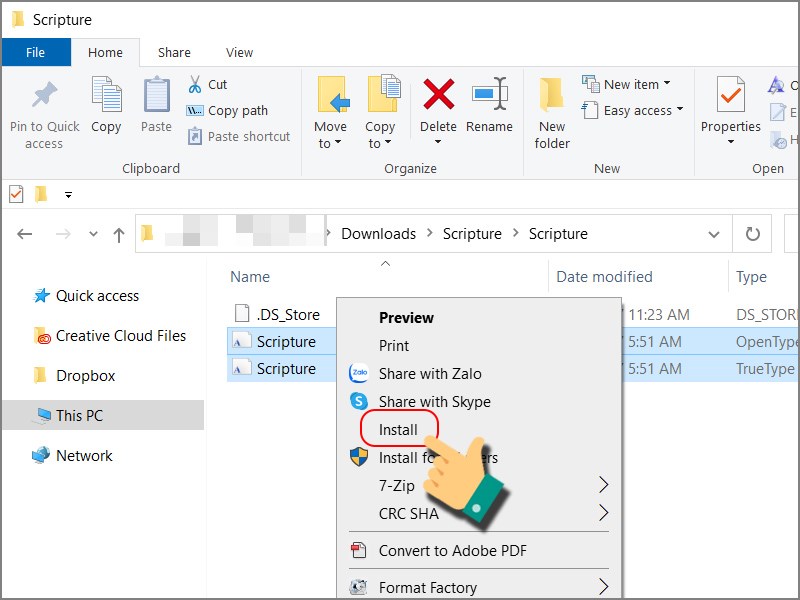This screenshot has width=800, height=600.
Task: Choose Install from the context menu
Action: click(398, 430)
